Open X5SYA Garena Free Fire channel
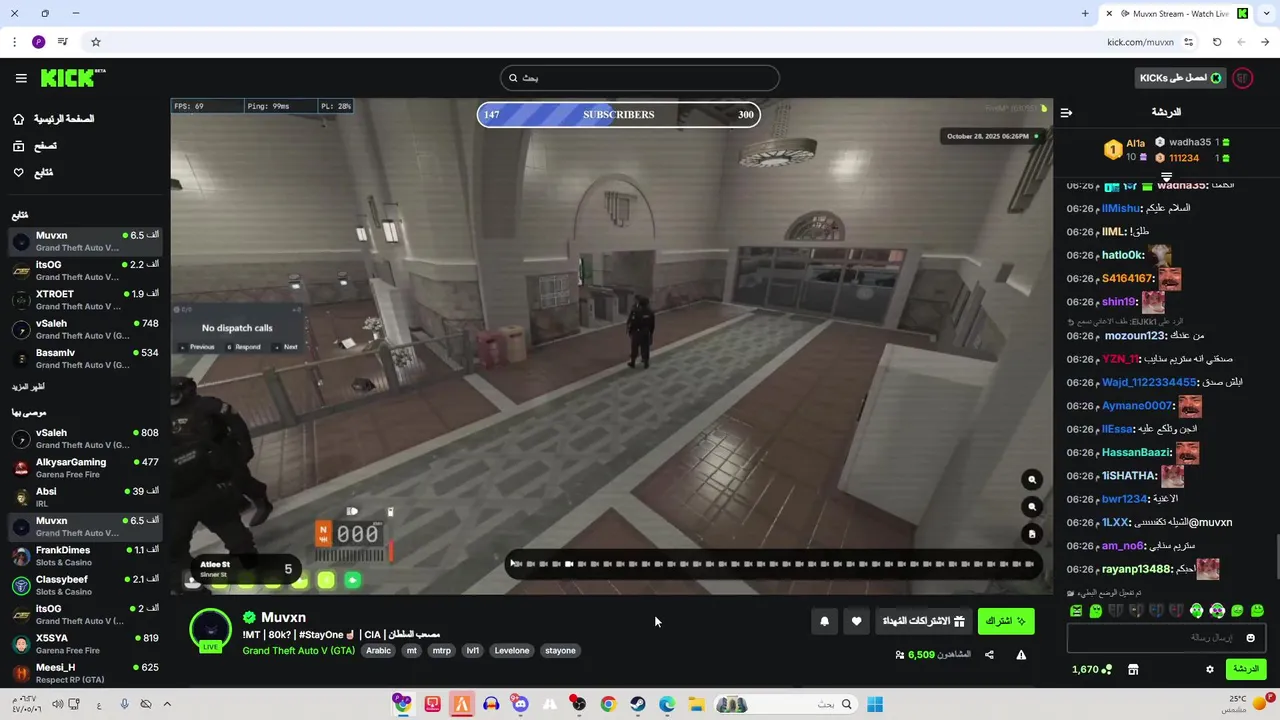Screen dimensions: 1280x720 pyautogui.click(x=84, y=643)
